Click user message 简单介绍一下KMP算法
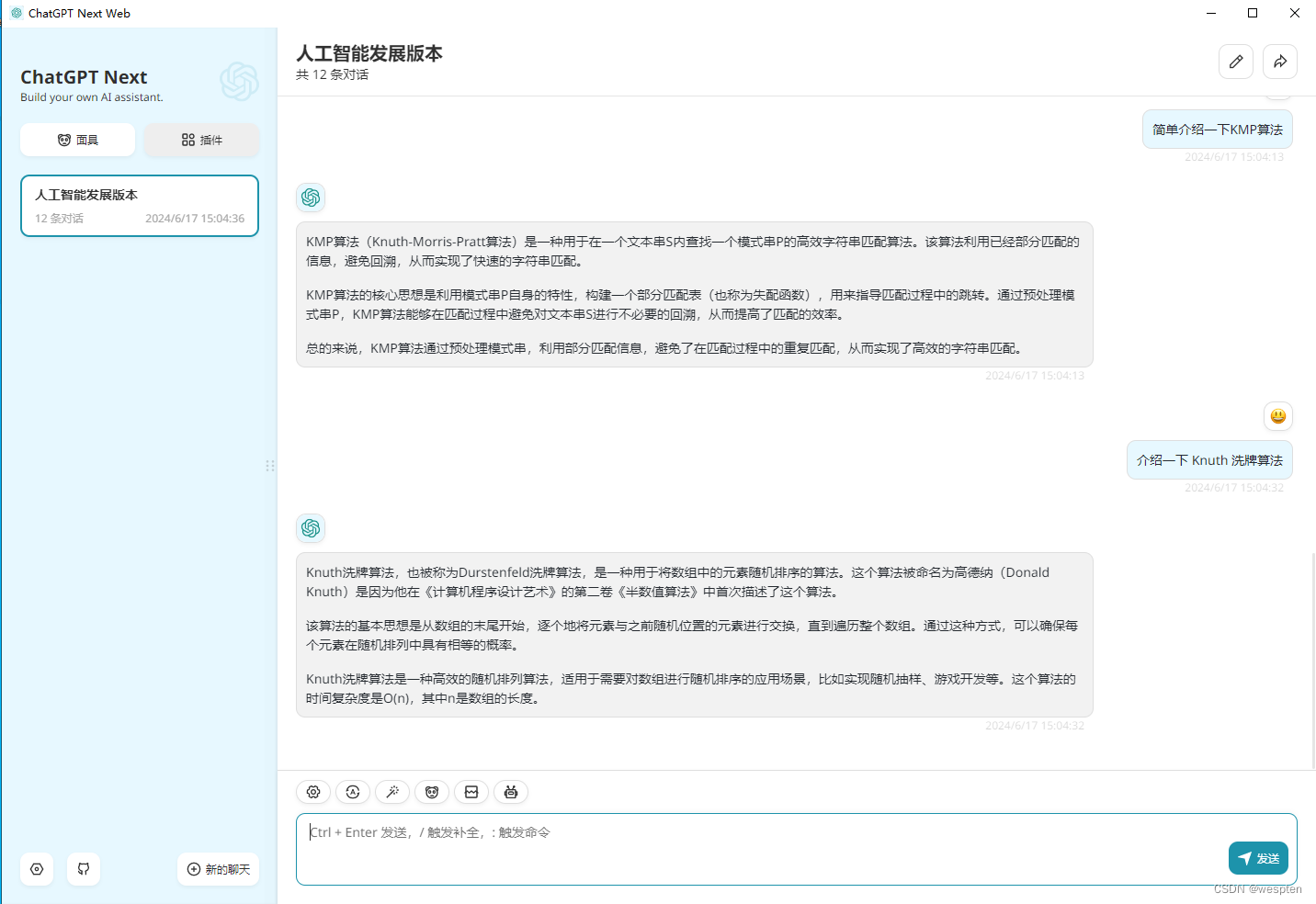 coord(1218,130)
